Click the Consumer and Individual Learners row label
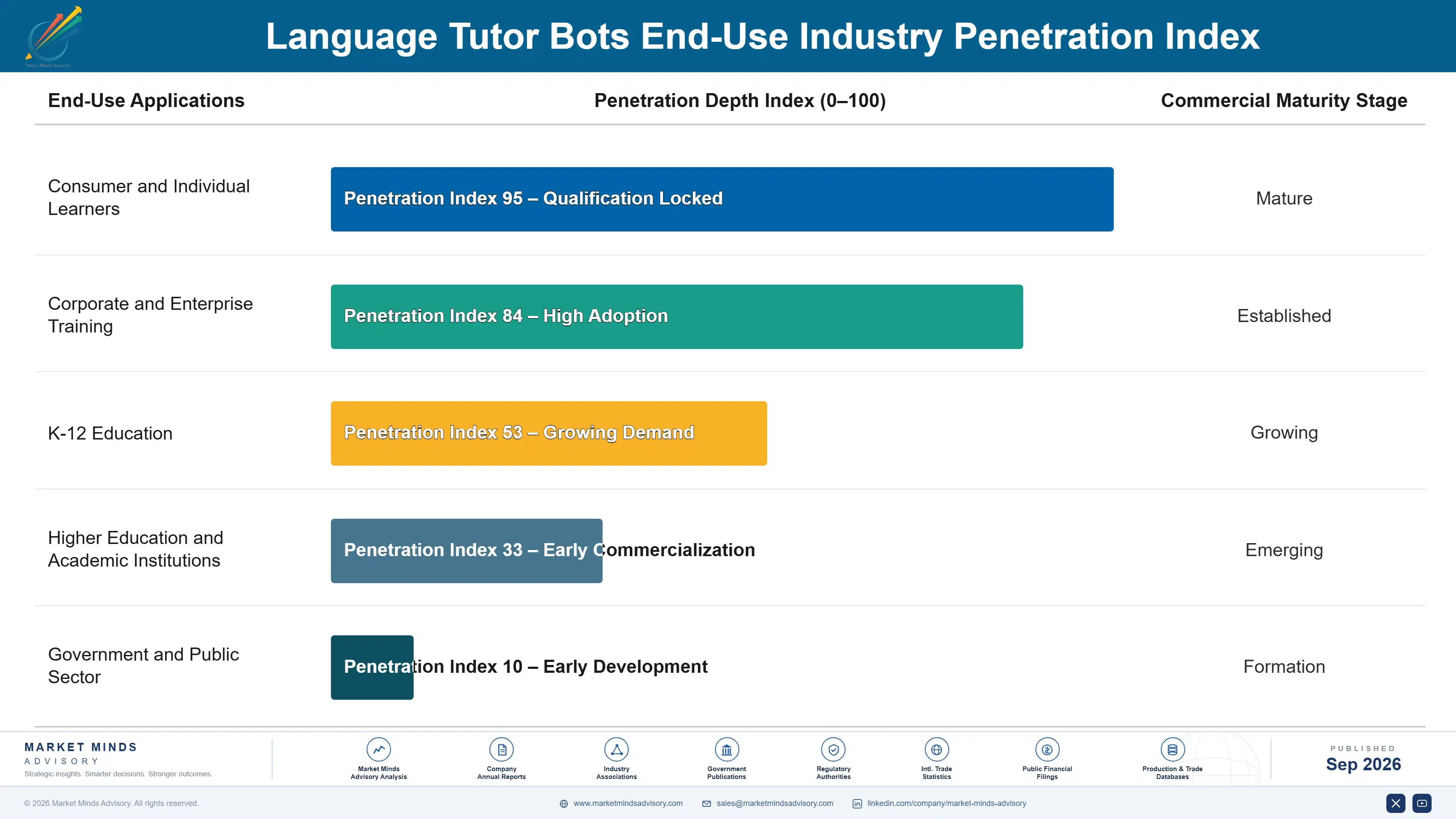This screenshot has width=1456, height=819. (x=148, y=198)
